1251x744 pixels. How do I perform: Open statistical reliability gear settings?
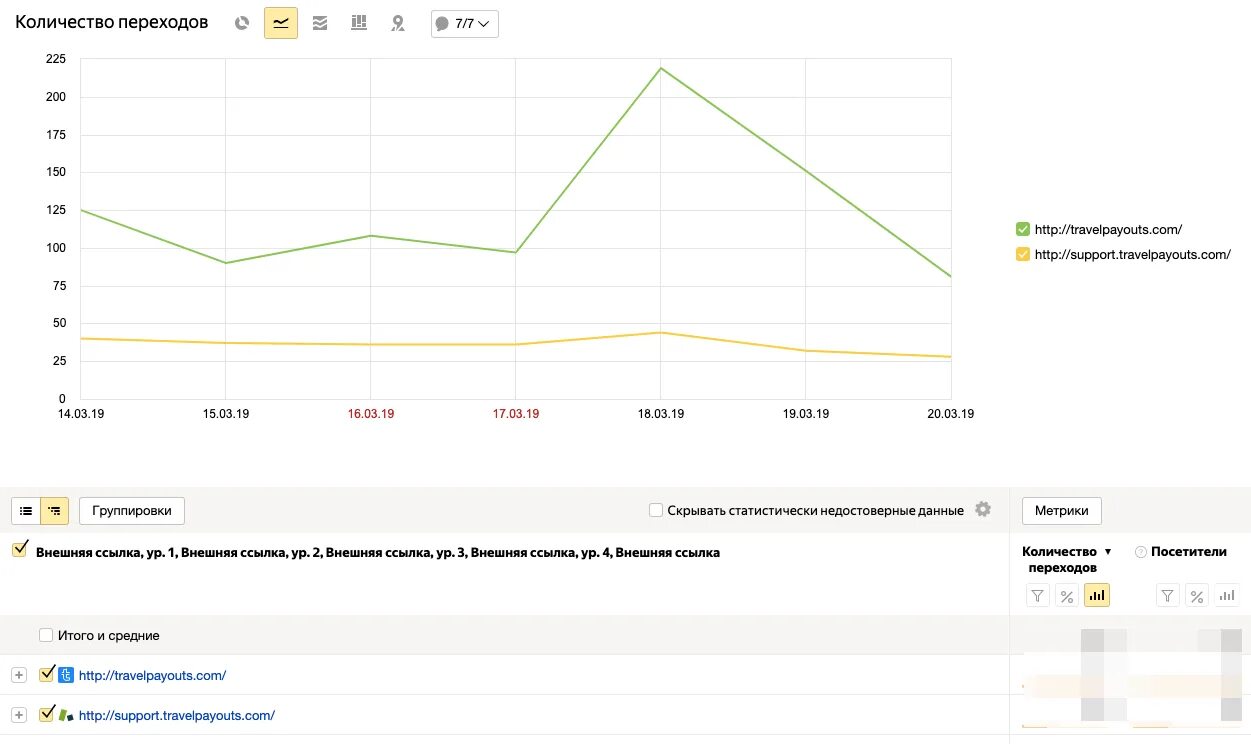click(983, 509)
